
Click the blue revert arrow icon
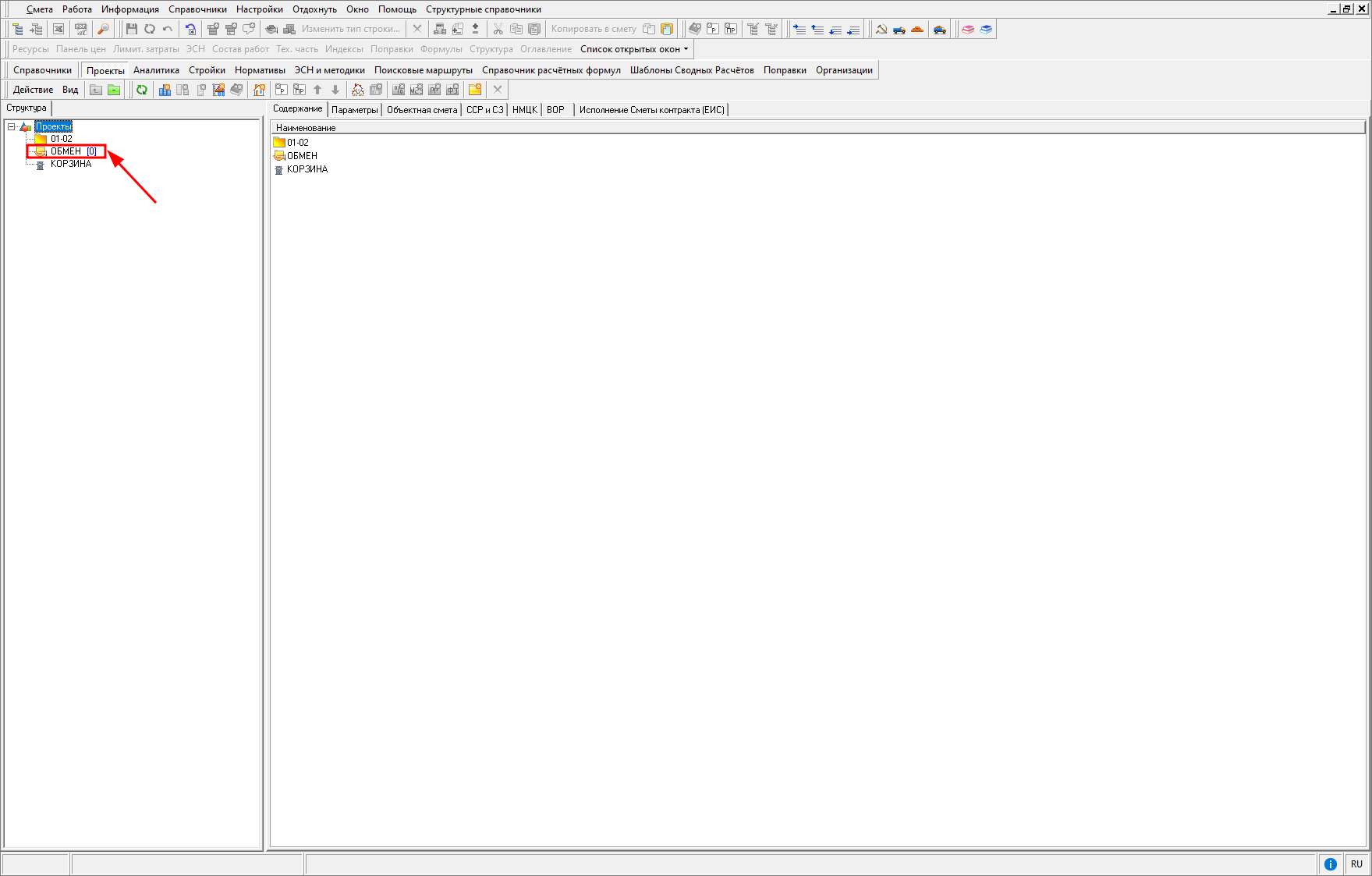pos(190,29)
